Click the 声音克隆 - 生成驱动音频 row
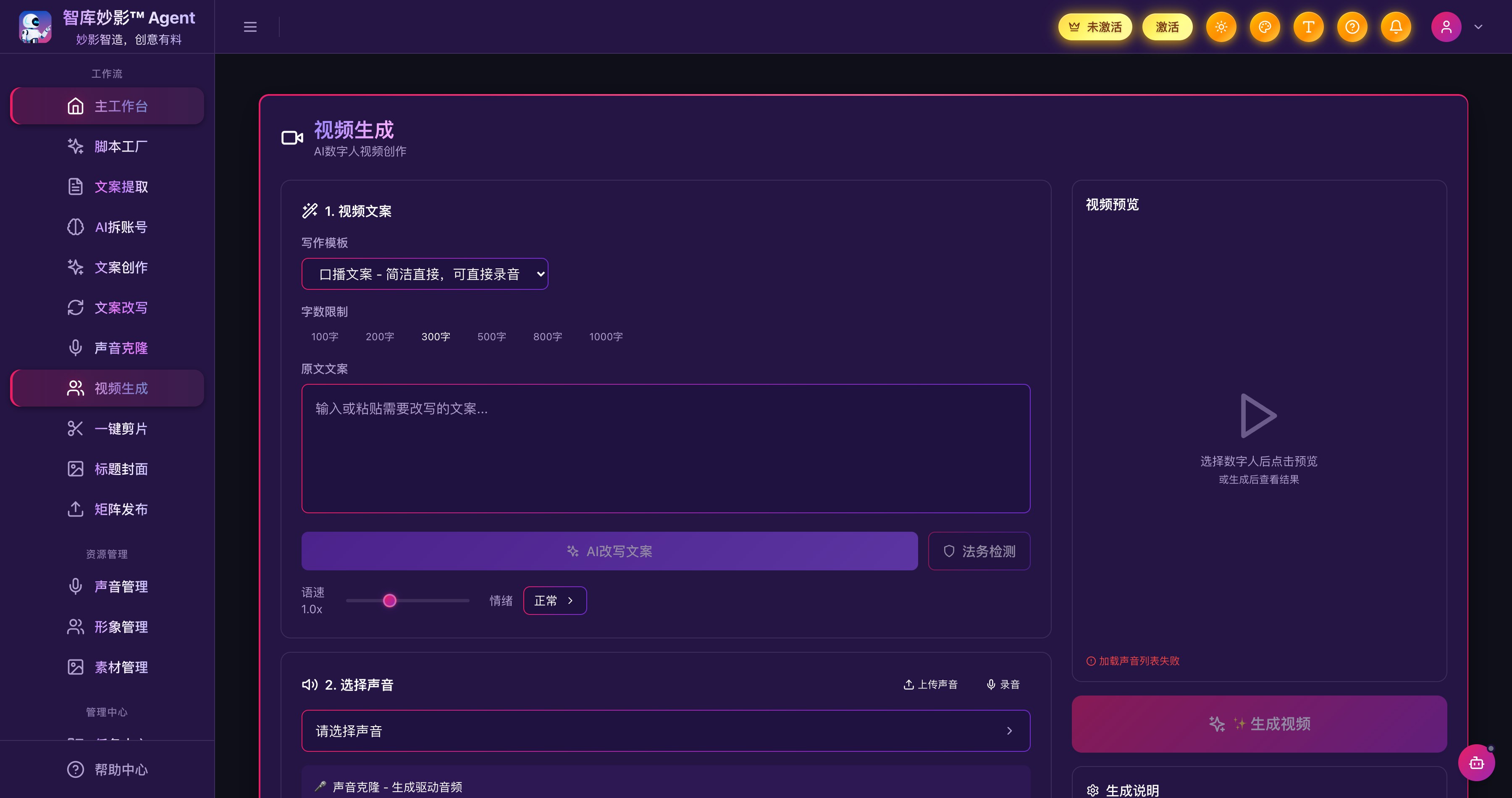 (x=666, y=786)
